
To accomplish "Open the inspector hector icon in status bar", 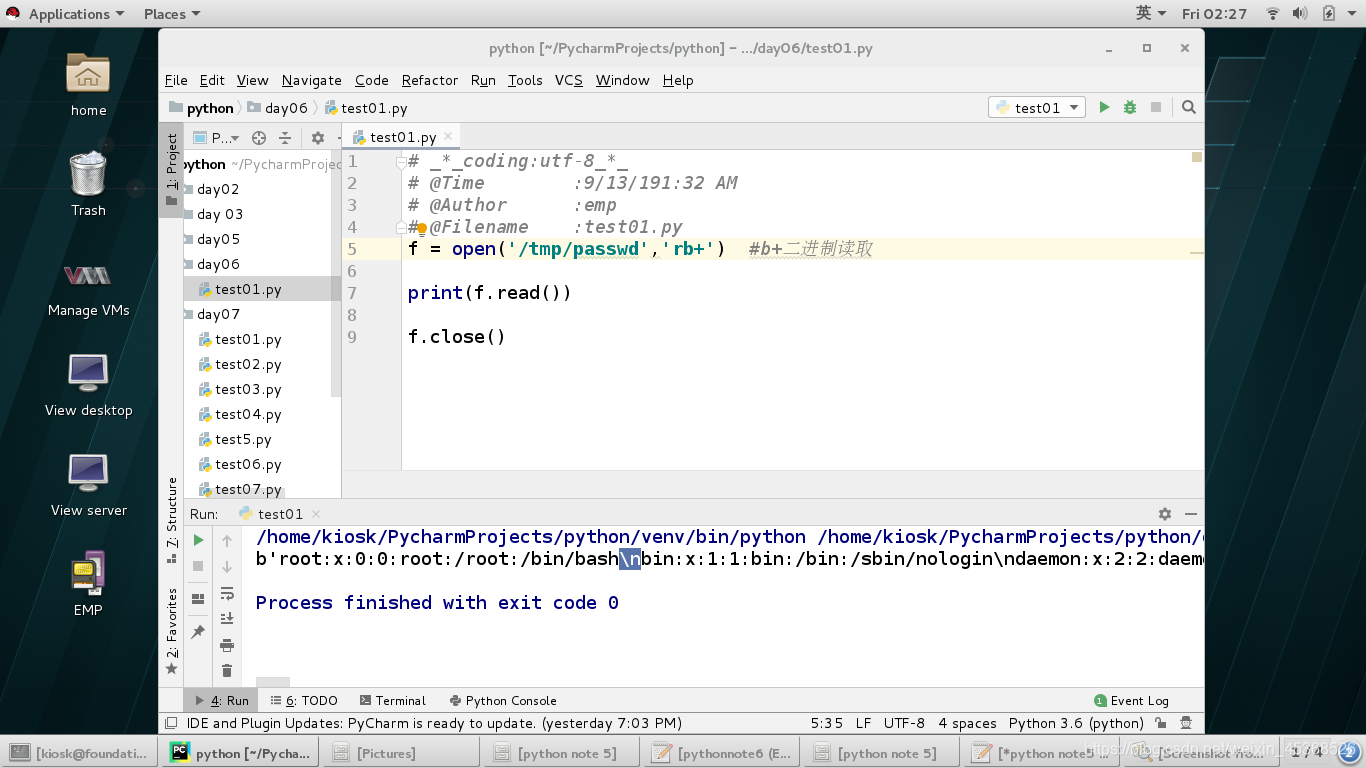I will click(1186, 723).
